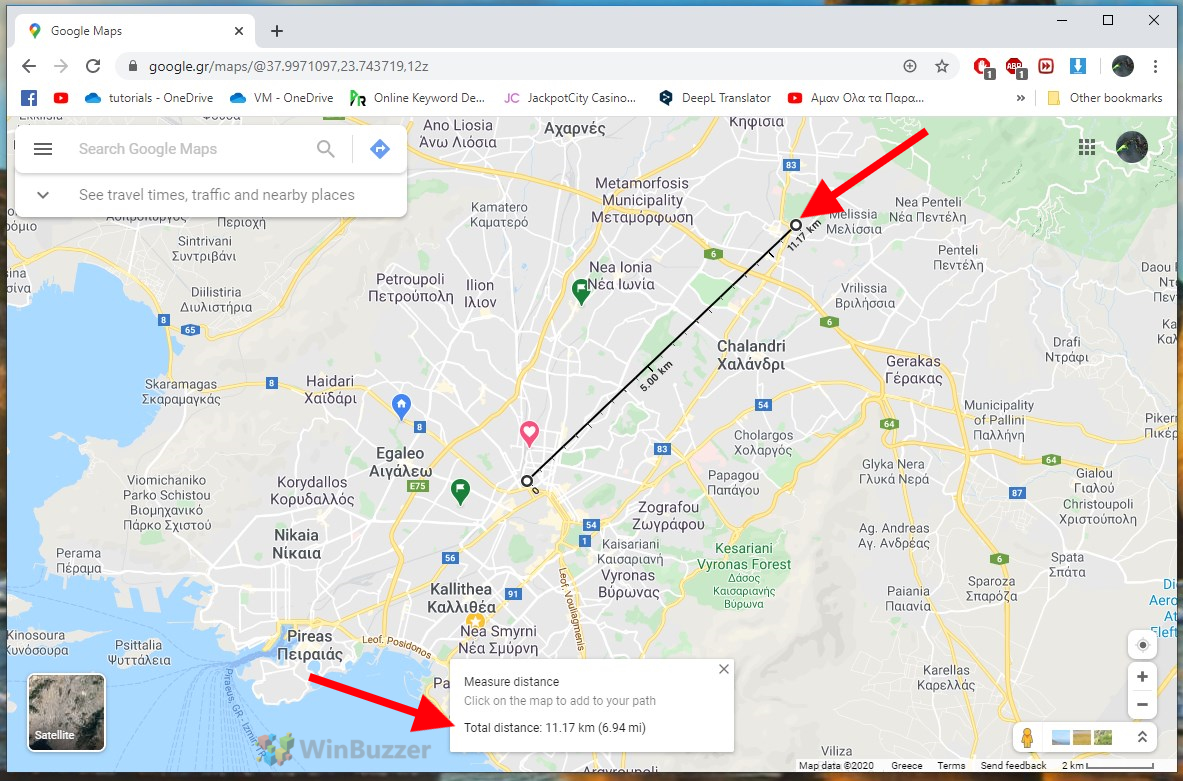Image resolution: width=1183 pixels, height=781 pixels.
Task: Go forward with the browser forward arrow
Action: point(60,66)
